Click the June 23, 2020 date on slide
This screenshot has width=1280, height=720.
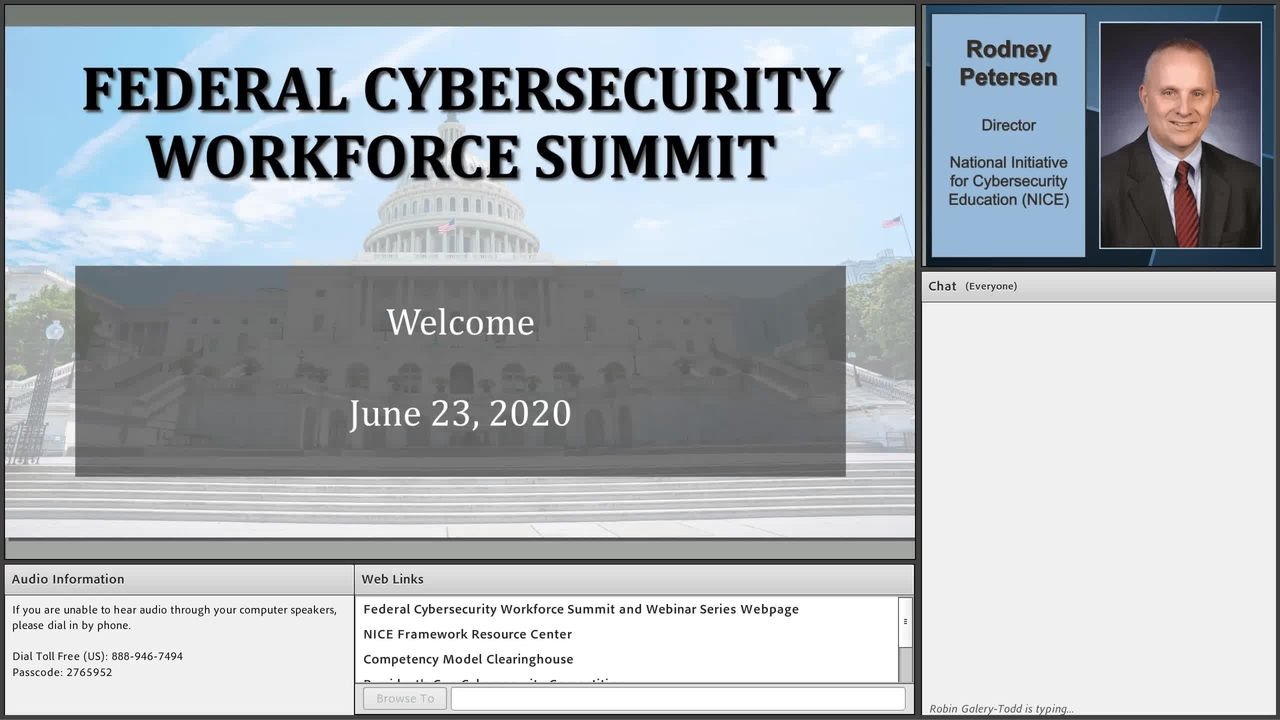[460, 413]
